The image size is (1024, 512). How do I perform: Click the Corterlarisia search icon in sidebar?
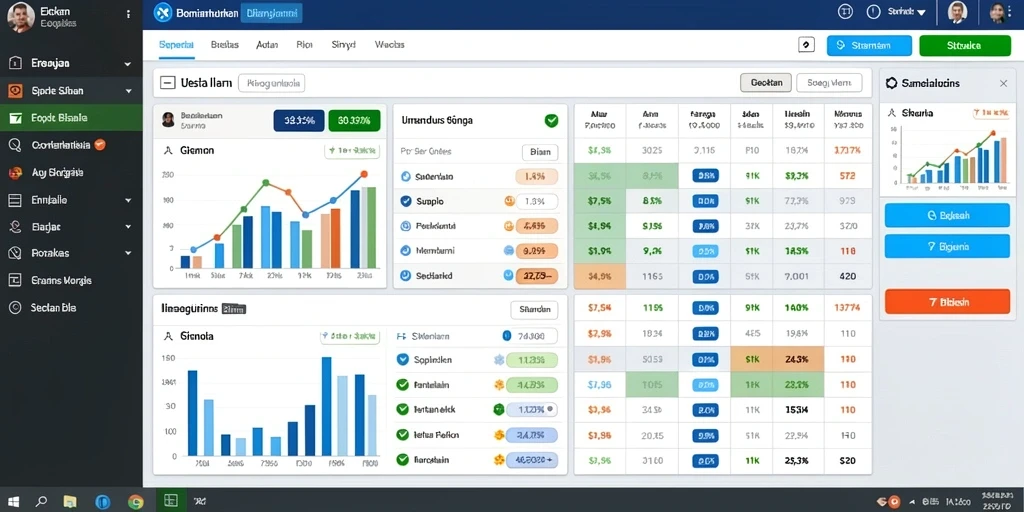click(x=15, y=145)
